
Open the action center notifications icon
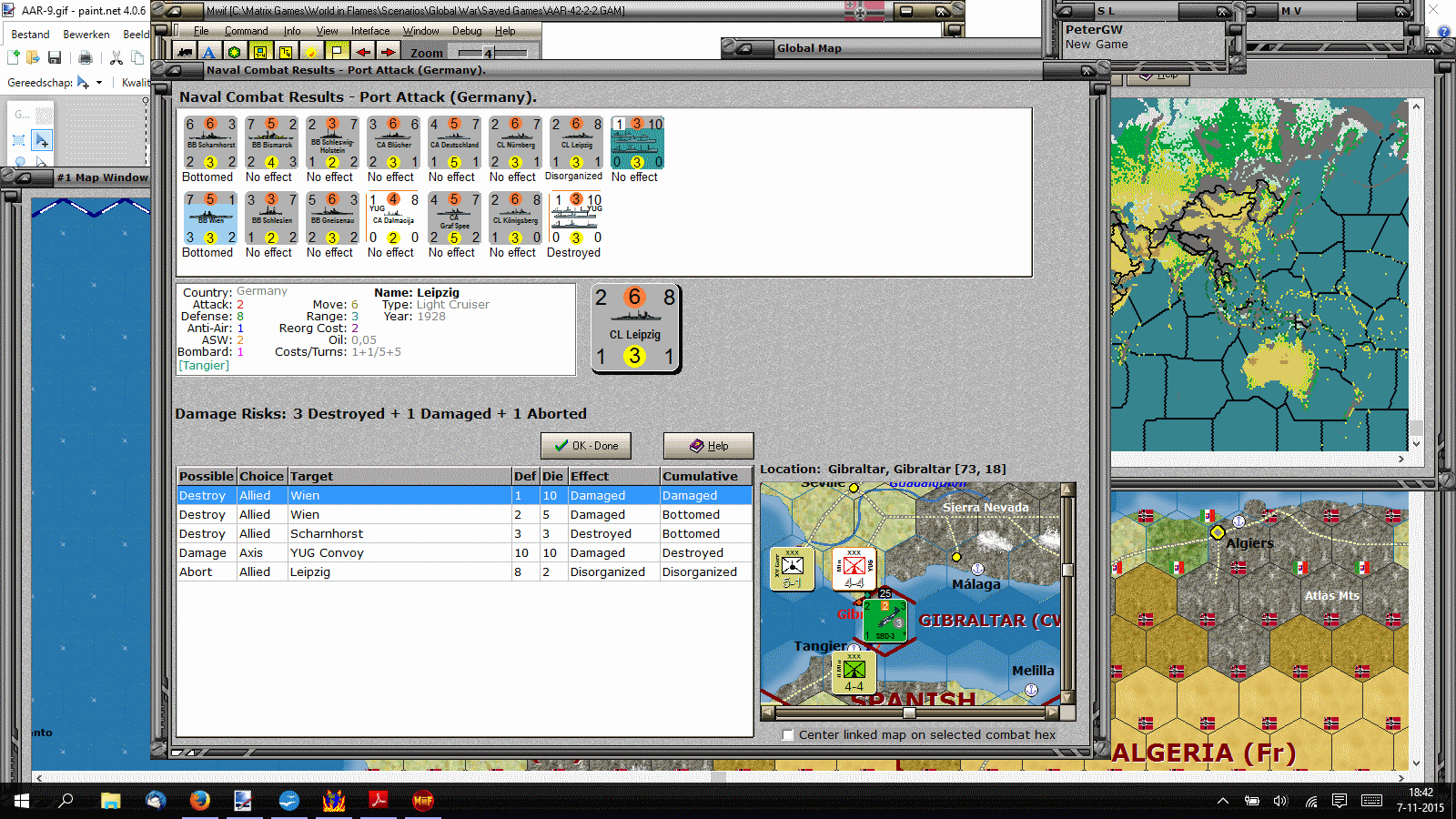coord(1340,801)
